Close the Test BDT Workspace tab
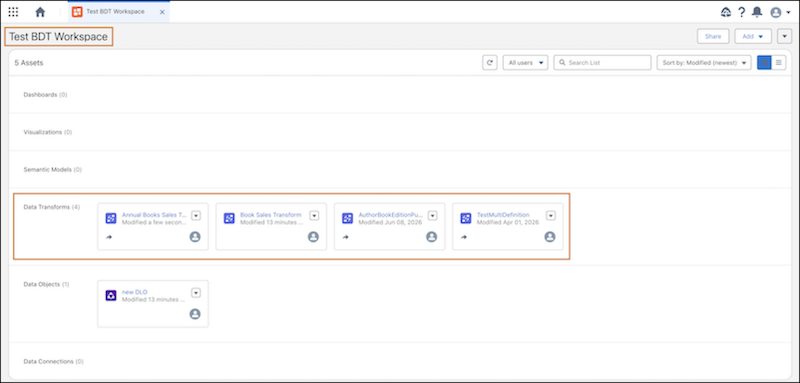Viewport: 800px width, 383px height. 162,12
